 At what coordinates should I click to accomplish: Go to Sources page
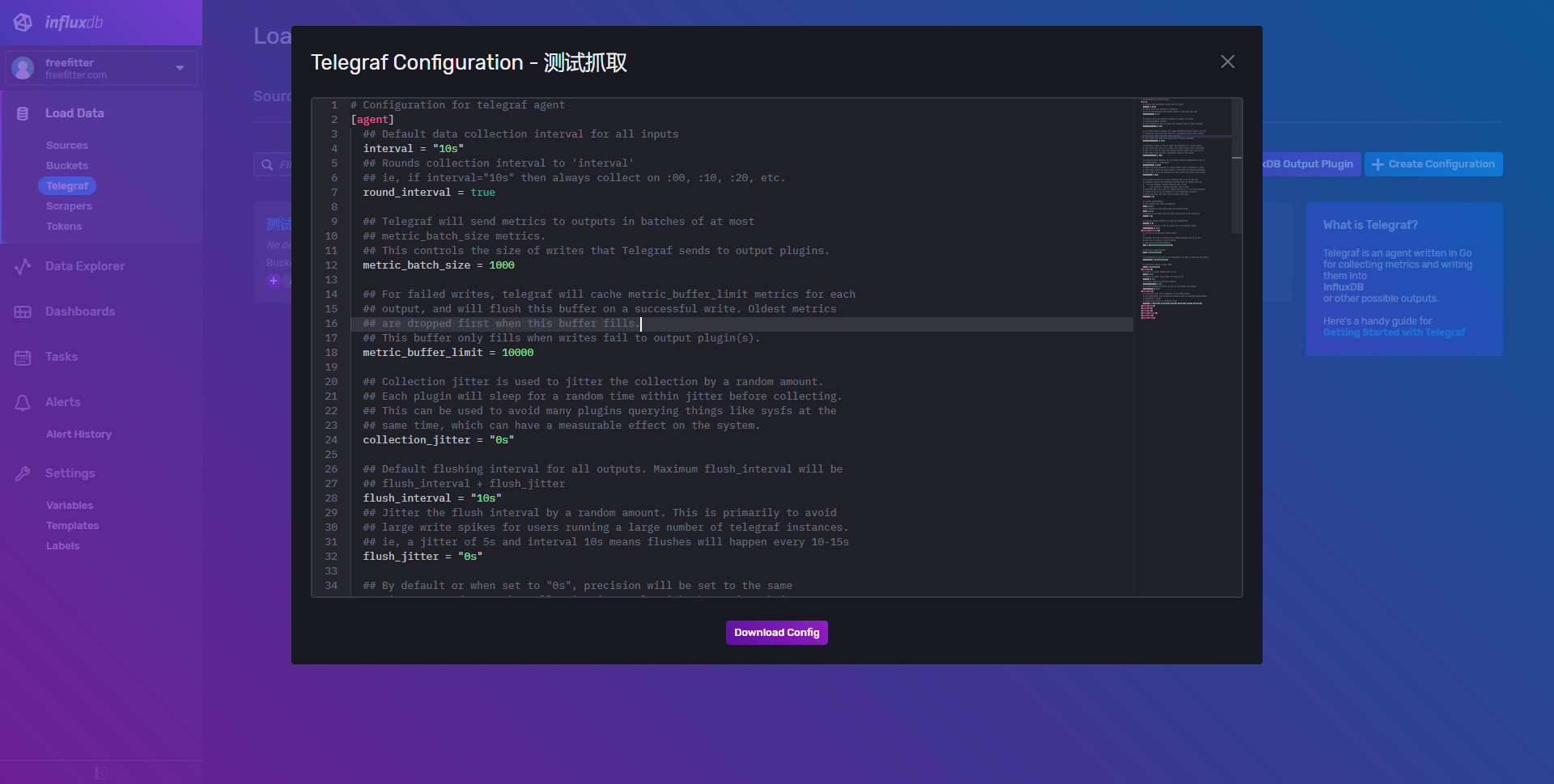pyautogui.click(x=67, y=146)
